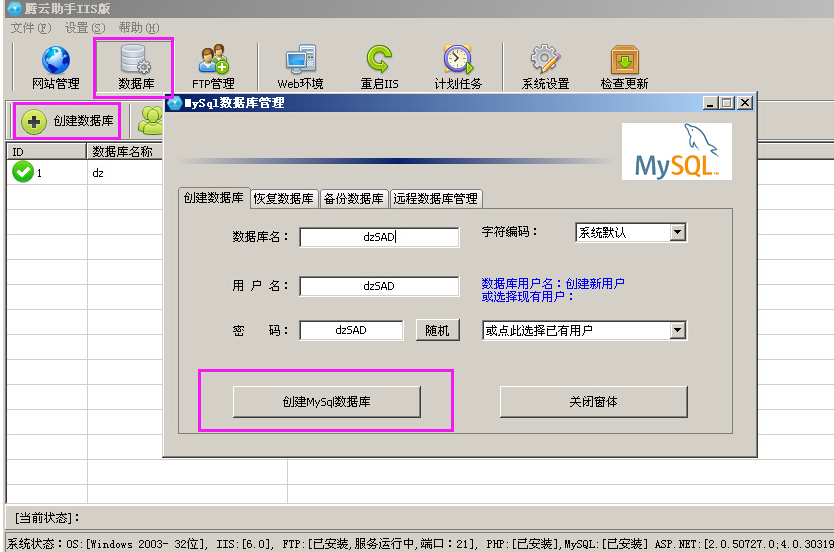Click the [当前状态] status label
The width and height of the screenshot is (834, 552).
click(47, 517)
